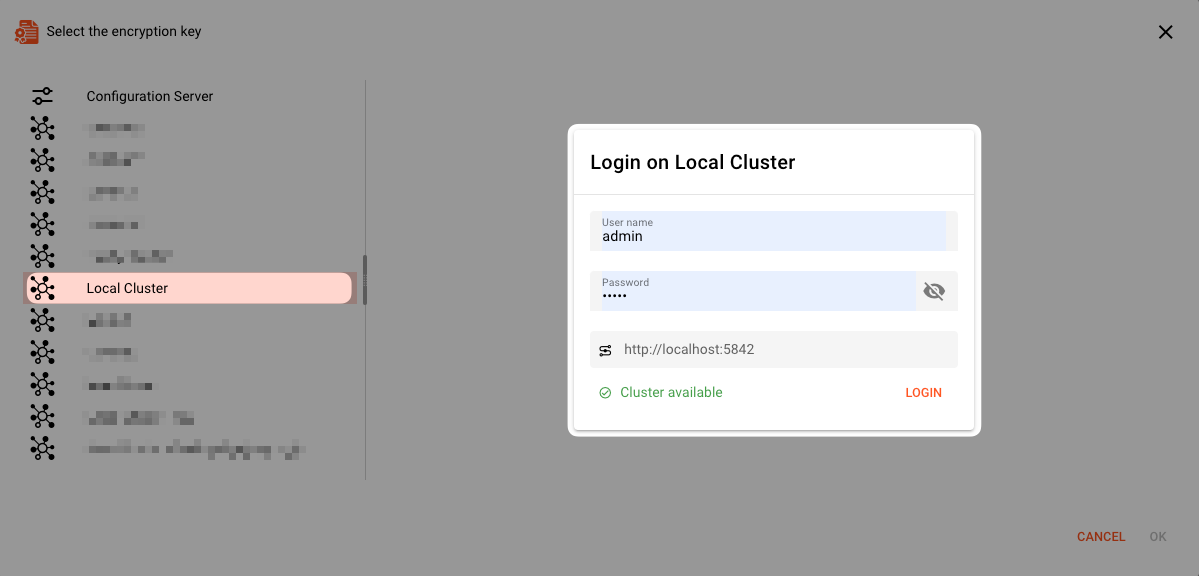The height and width of the screenshot is (576, 1199).
Task: Click the encryption key icon in the title bar
Action: click(x=26, y=31)
